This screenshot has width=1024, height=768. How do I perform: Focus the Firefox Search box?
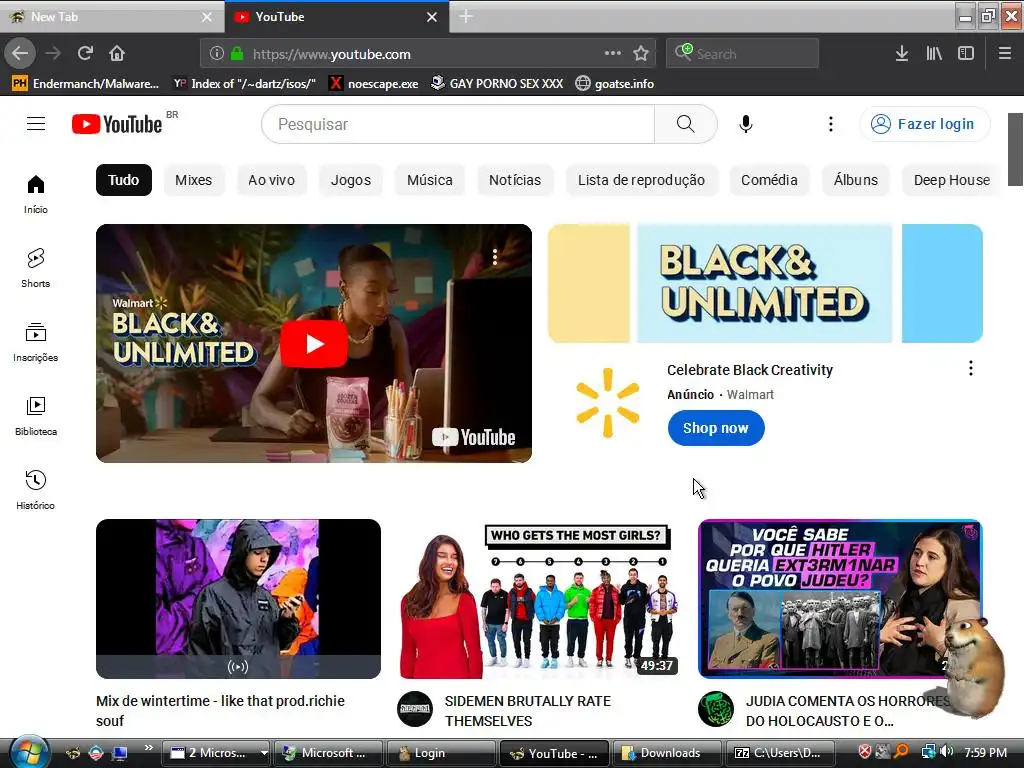tap(743, 54)
